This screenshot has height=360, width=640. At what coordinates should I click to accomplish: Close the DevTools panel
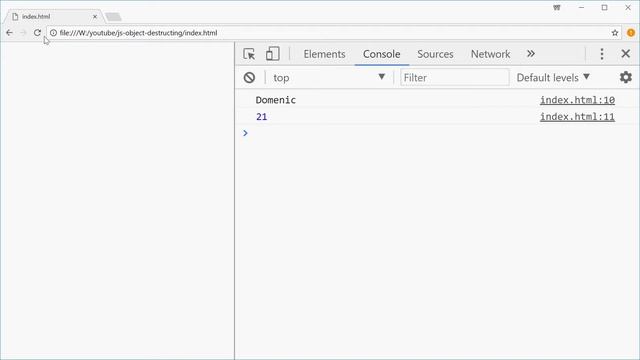pyautogui.click(x=625, y=53)
